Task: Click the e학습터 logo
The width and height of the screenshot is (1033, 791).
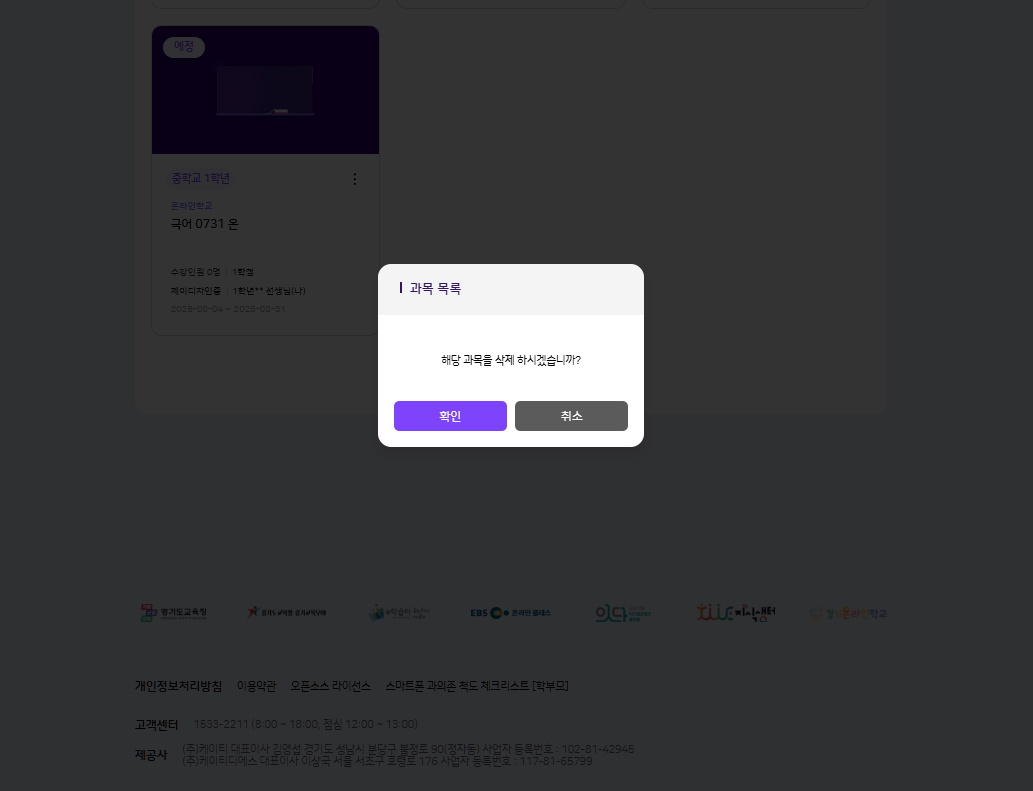Action: 399,613
